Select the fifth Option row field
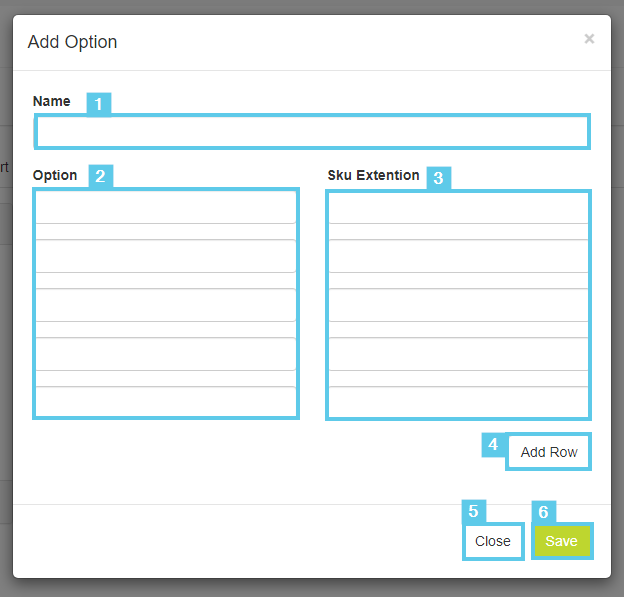 click(x=166, y=401)
